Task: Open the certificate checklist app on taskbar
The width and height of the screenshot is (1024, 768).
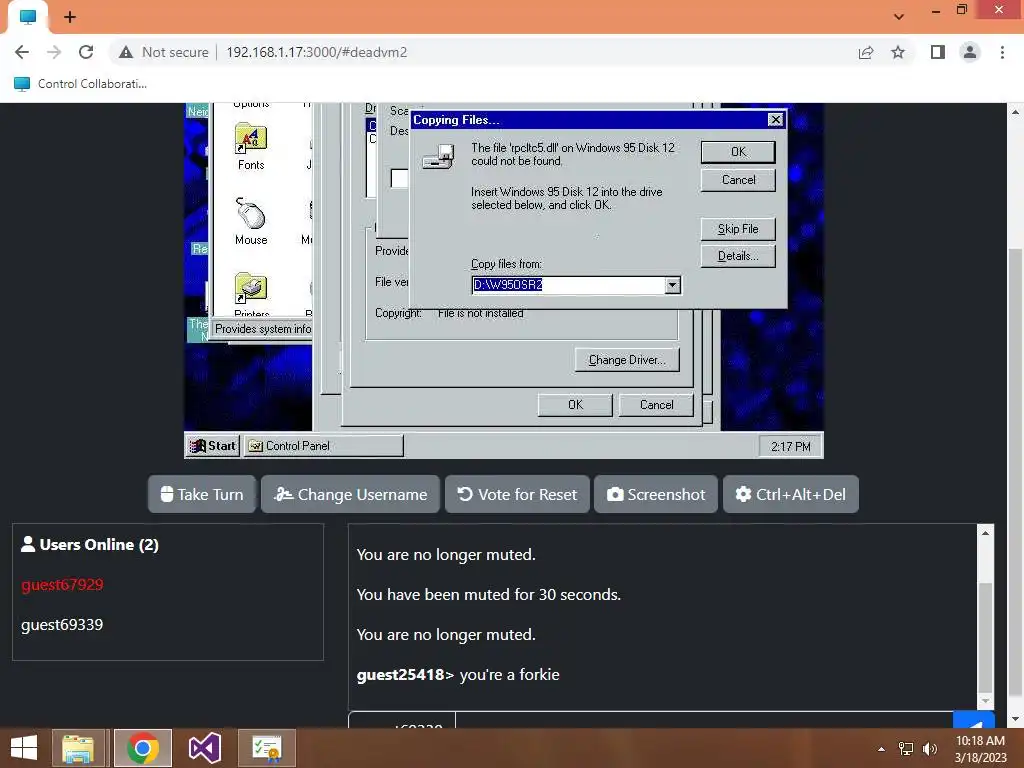Action: pos(266,748)
